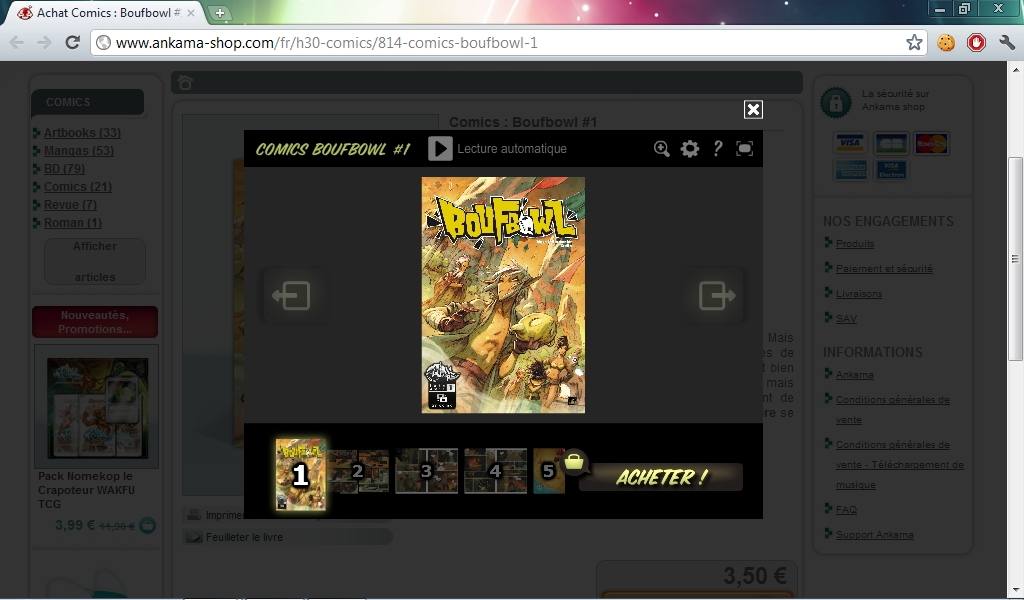1024x600 pixels.
Task: Open Chrome wrench menu
Action: coord(1006,42)
